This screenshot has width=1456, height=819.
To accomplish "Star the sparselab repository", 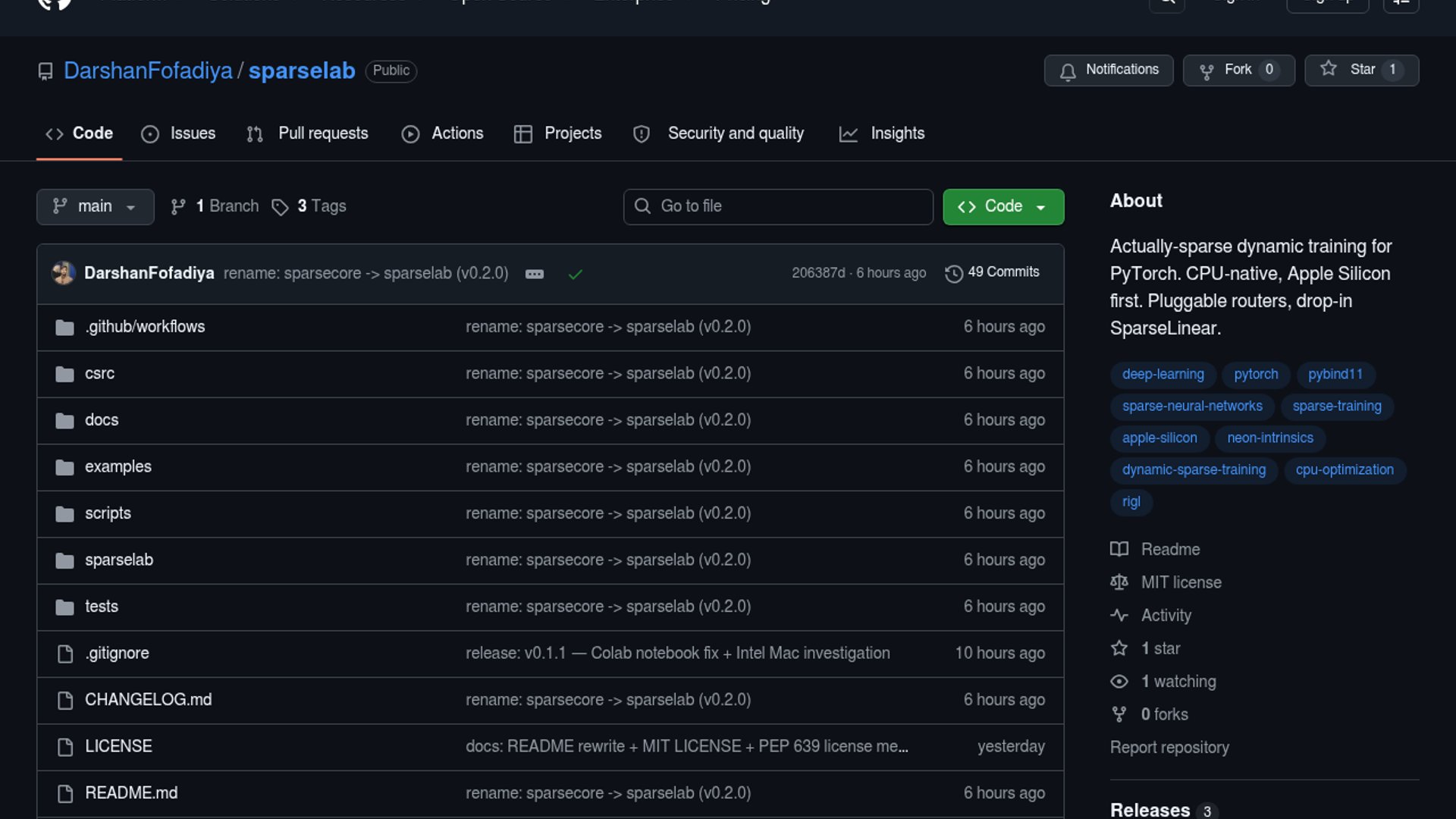I will tap(1360, 70).
